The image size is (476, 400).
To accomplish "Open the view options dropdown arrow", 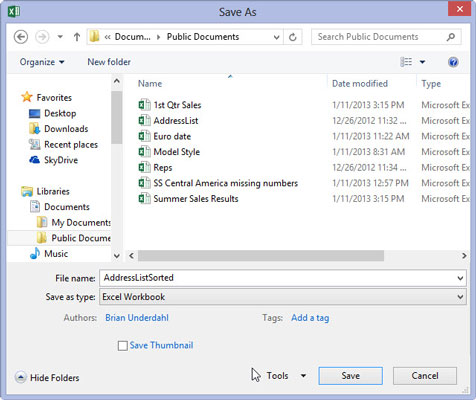I will tap(422, 62).
